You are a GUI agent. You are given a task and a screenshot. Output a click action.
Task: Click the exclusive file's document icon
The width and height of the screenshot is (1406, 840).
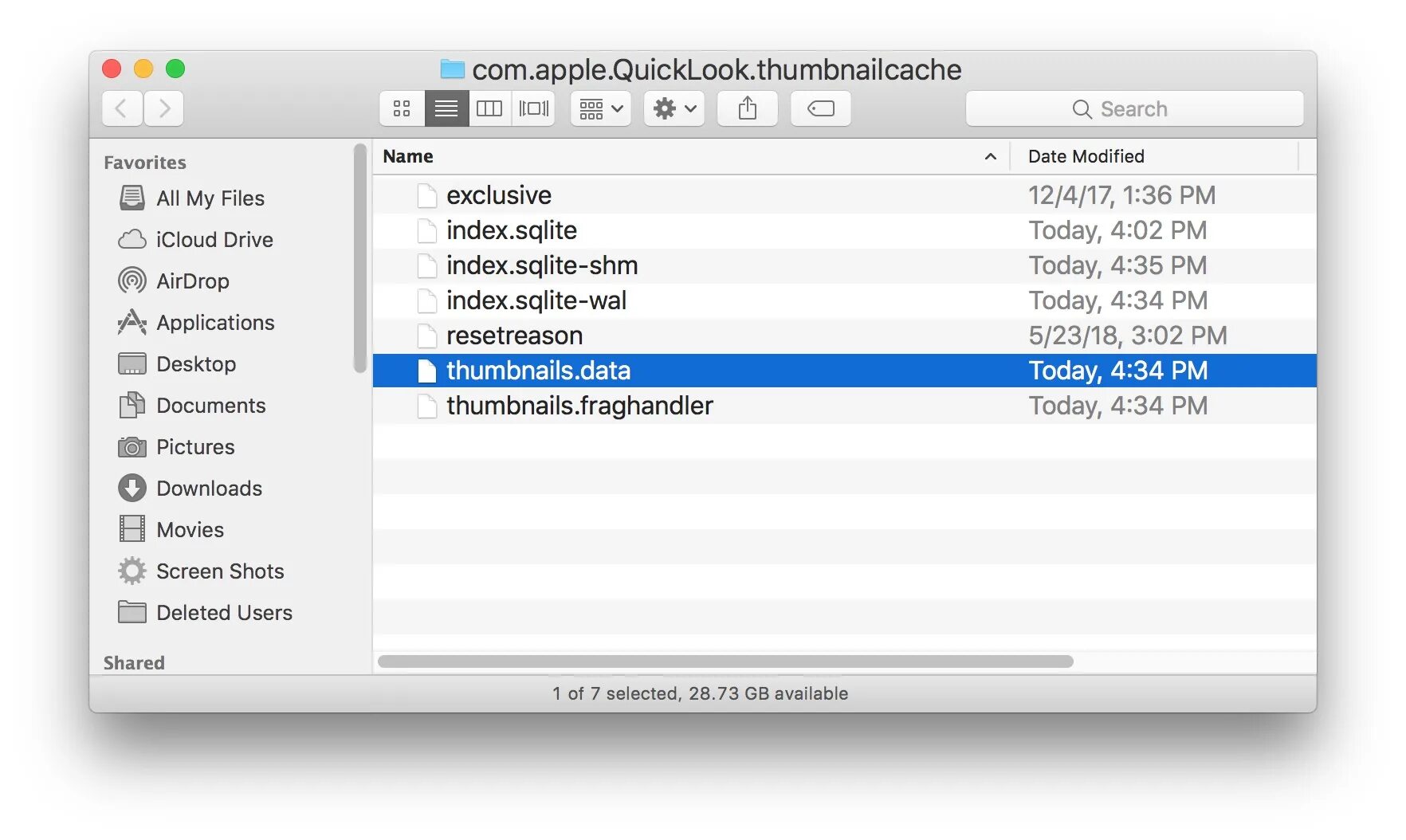pyautogui.click(x=427, y=195)
